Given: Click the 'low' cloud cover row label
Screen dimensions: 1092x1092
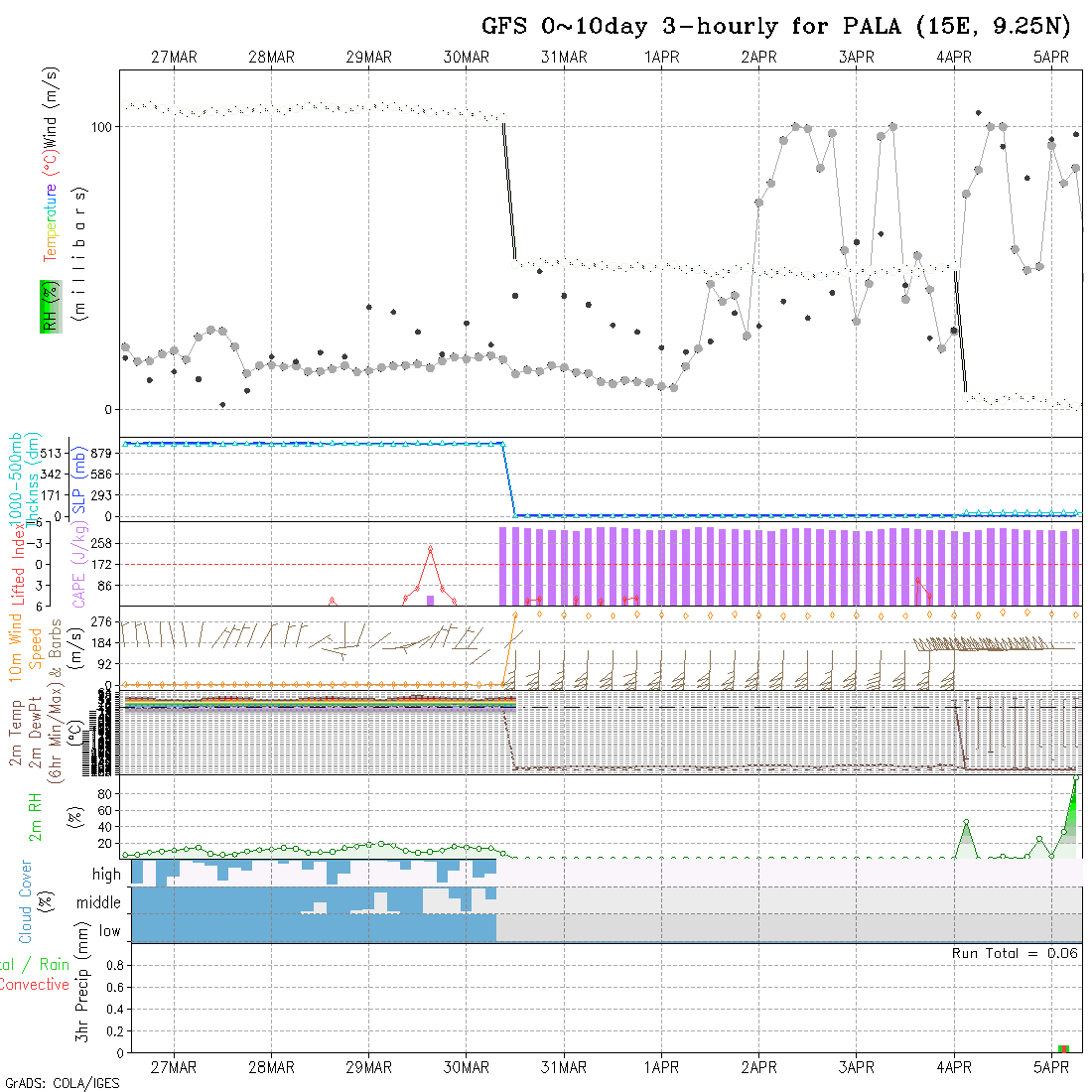Looking at the screenshot, I should tap(109, 931).
